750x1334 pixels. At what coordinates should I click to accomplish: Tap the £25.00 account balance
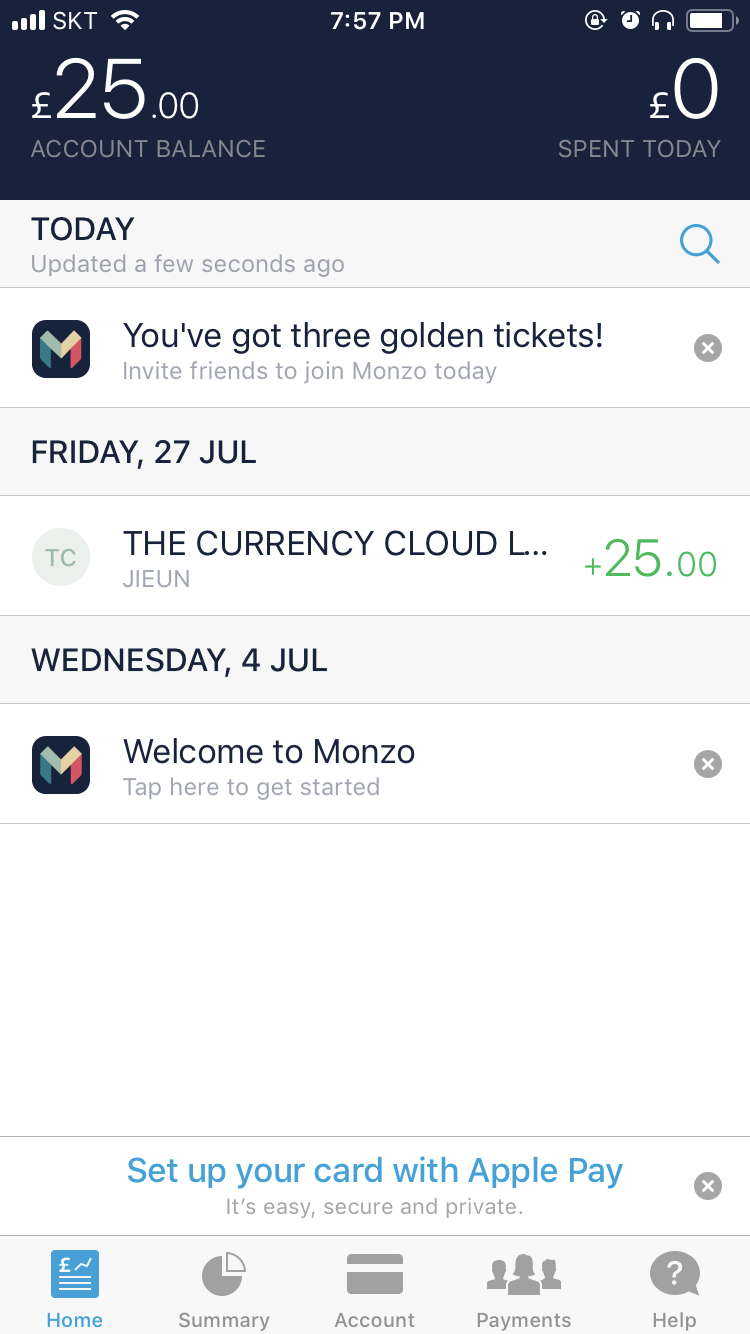coord(116,95)
